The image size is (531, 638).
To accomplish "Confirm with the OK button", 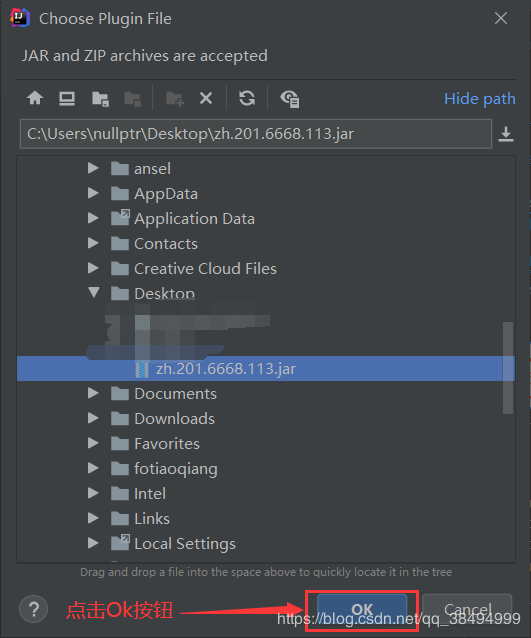I will (x=362, y=610).
